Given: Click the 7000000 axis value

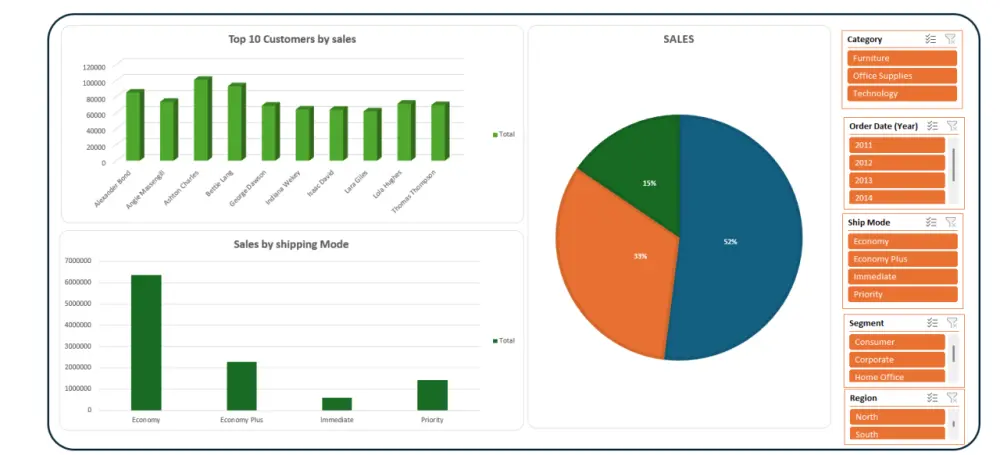Looking at the screenshot, I should point(78,260).
